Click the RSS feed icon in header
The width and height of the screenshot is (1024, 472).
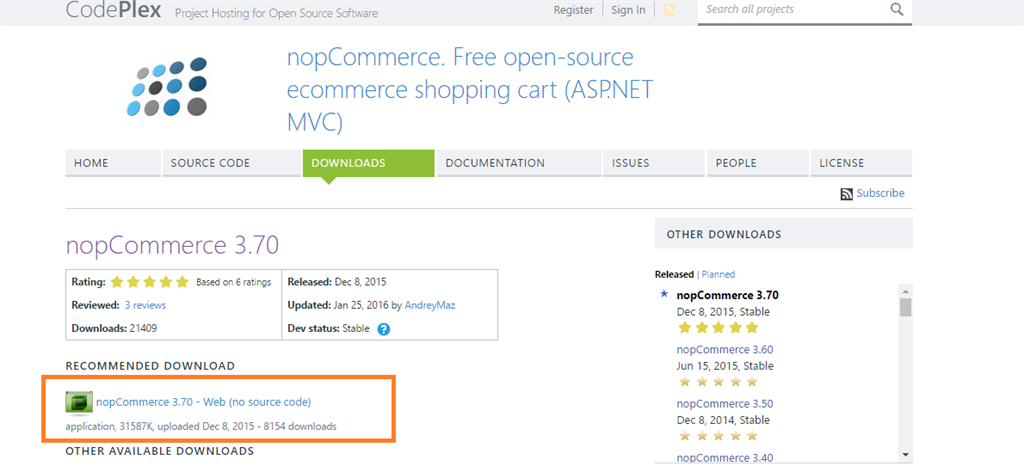[669, 10]
